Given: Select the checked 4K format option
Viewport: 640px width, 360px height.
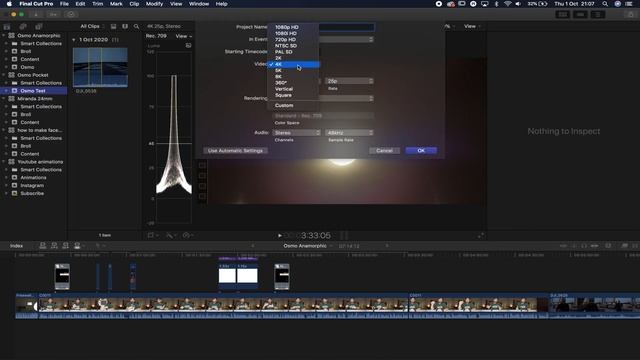Looking at the screenshot, I should point(293,64).
